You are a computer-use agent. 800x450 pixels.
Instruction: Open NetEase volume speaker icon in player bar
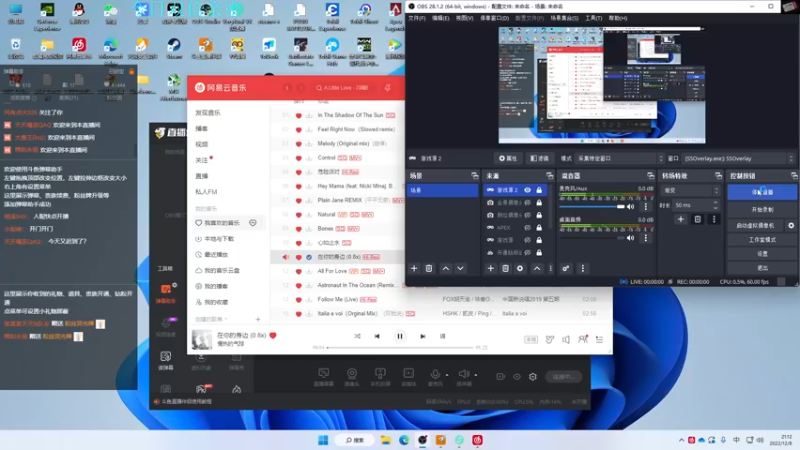point(566,339)
